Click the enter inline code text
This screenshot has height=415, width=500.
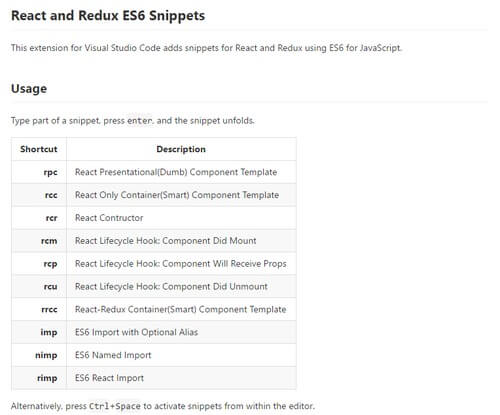tap(140, 121)
